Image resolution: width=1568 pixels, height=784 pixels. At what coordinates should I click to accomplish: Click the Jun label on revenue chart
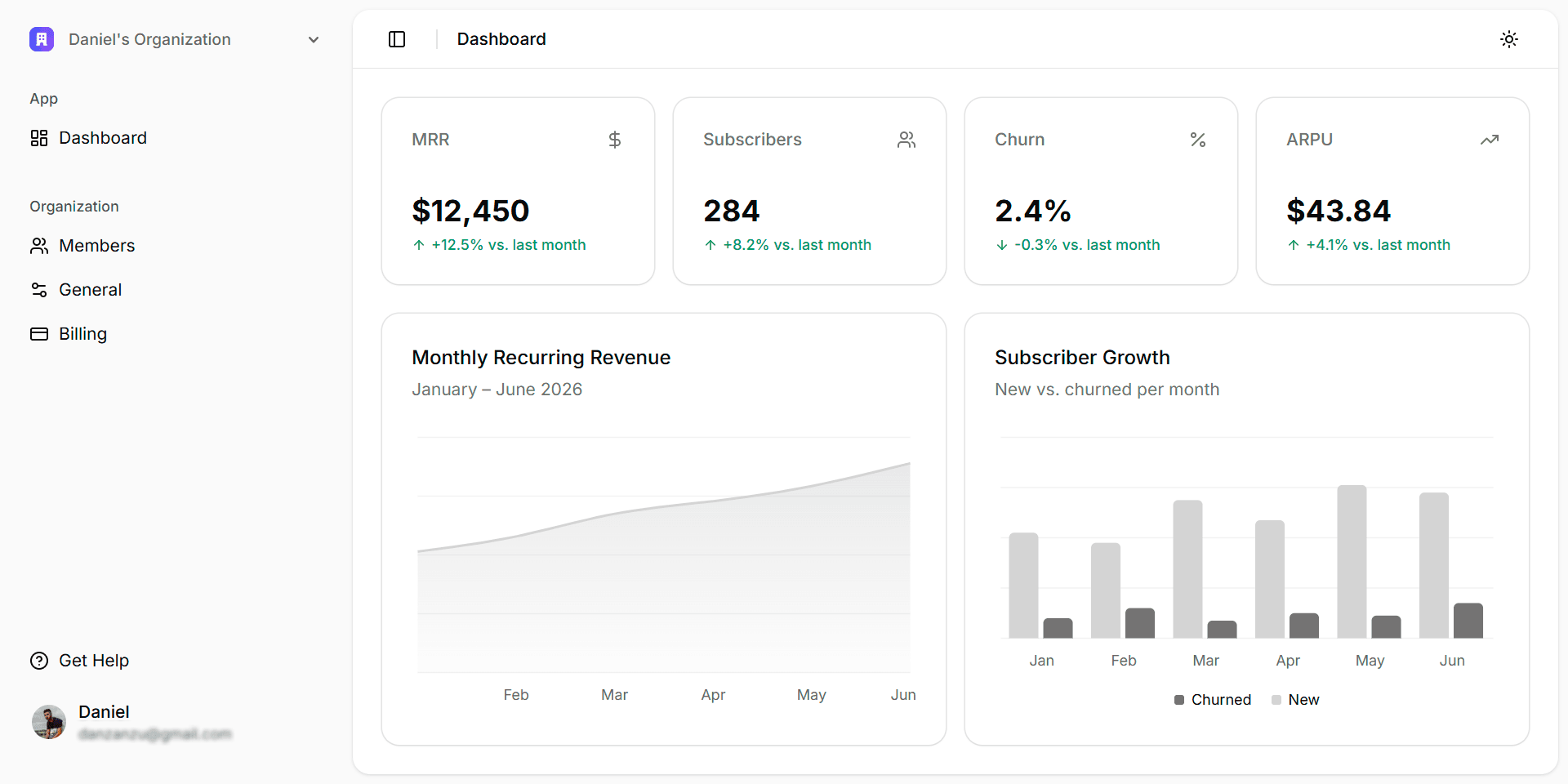[903, 695]
